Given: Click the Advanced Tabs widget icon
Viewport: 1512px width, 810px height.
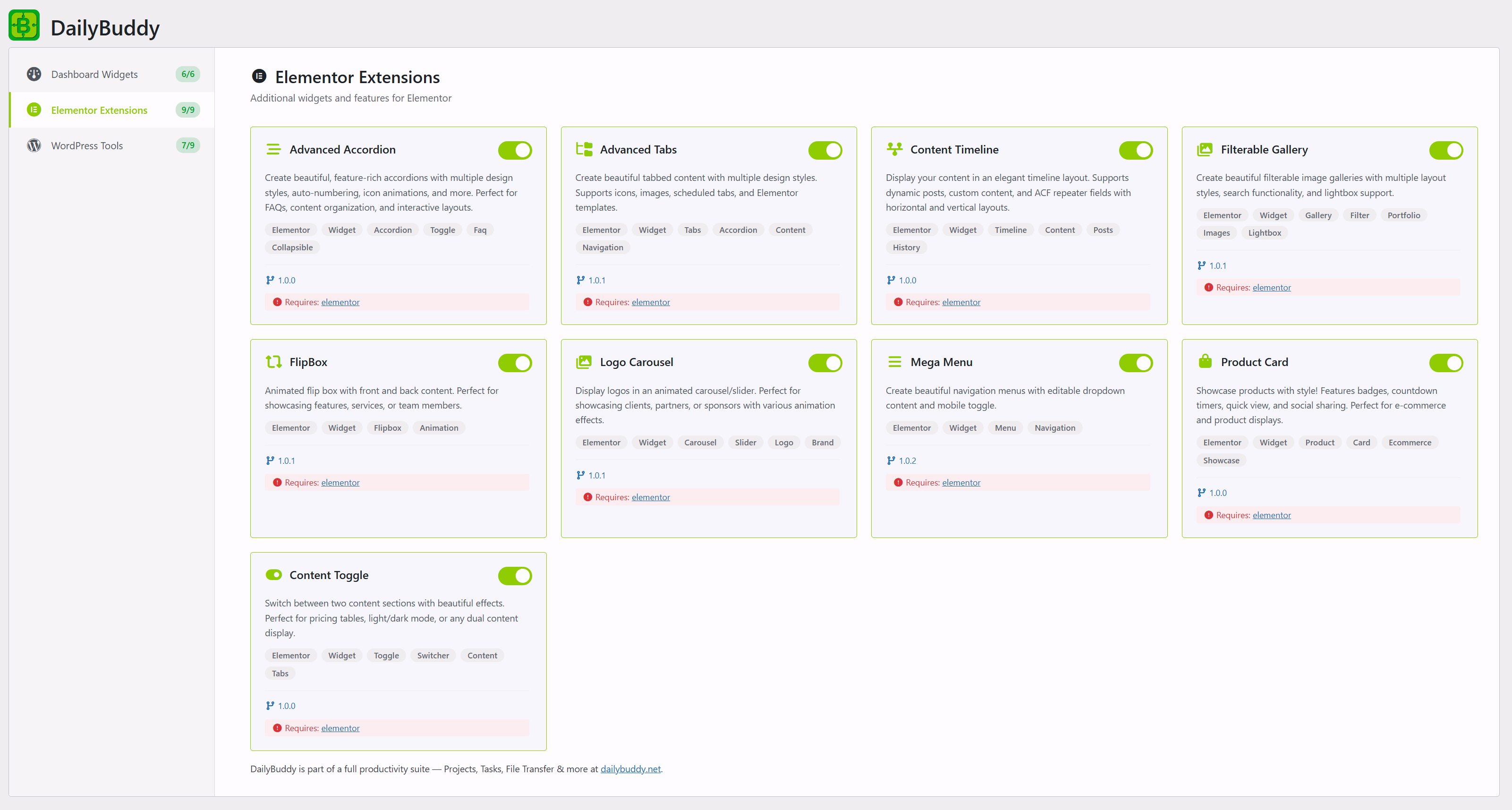Looking at the screenshot, I should click(584, 149).
